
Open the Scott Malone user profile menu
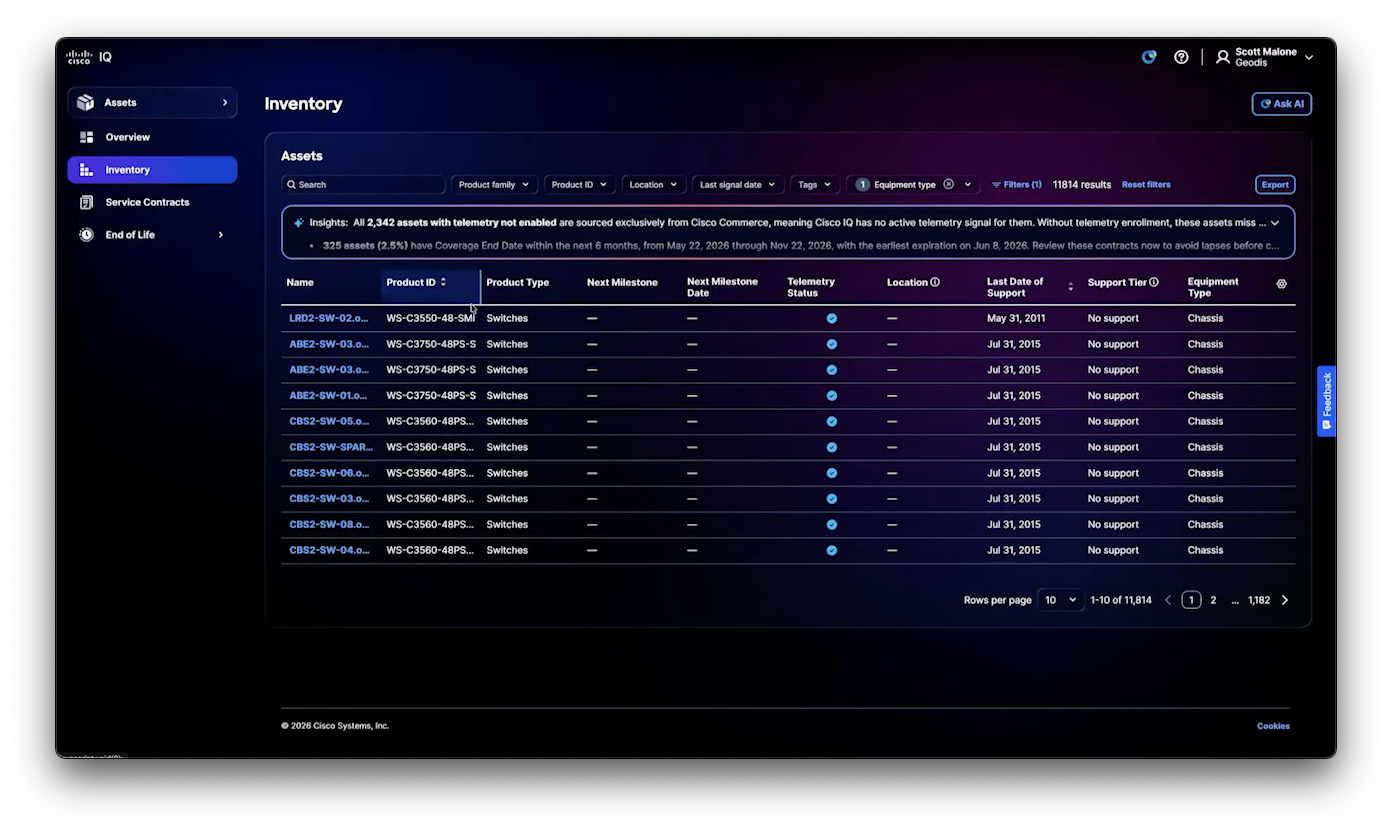(x=1264, y=57)
